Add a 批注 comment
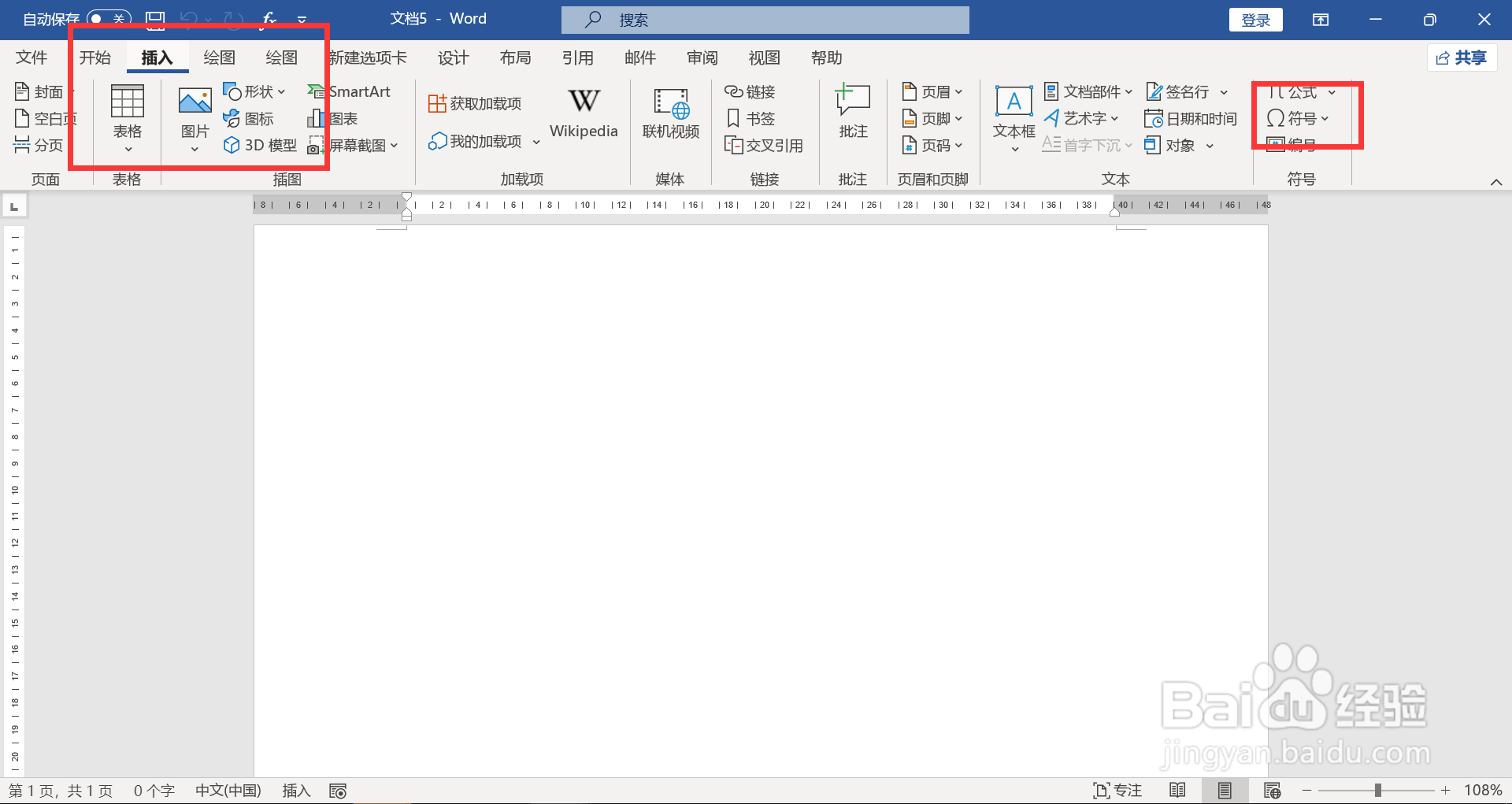Viewport: 1512px width, 804px height. point(853,112)
